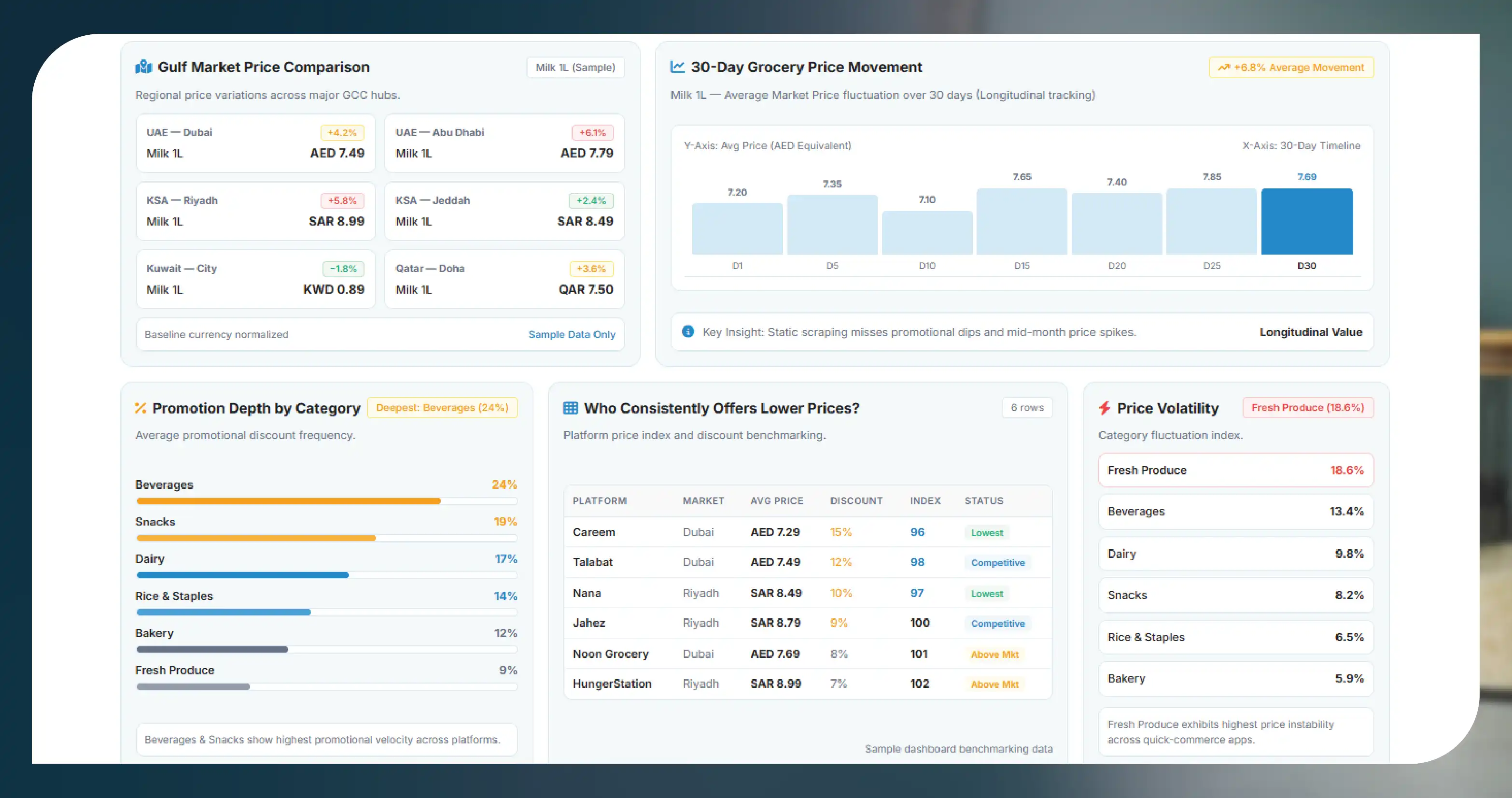Click the Competitive status tag for Talabat
The height and width of the screenshot is (798, 1512).
pyautogui.click(x=998, y=563)
